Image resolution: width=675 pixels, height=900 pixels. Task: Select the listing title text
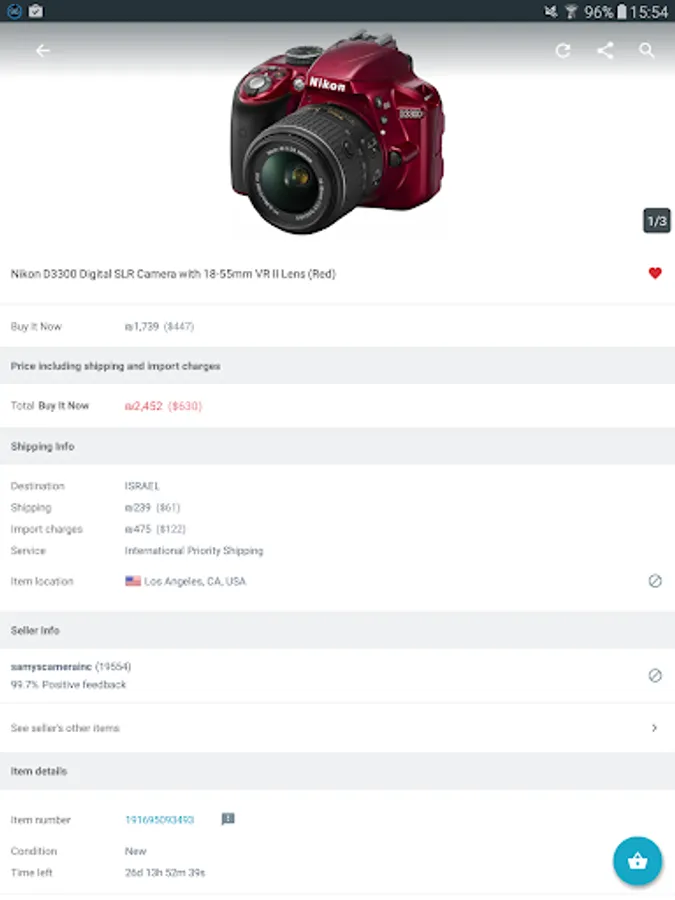[x=173, y=274]
